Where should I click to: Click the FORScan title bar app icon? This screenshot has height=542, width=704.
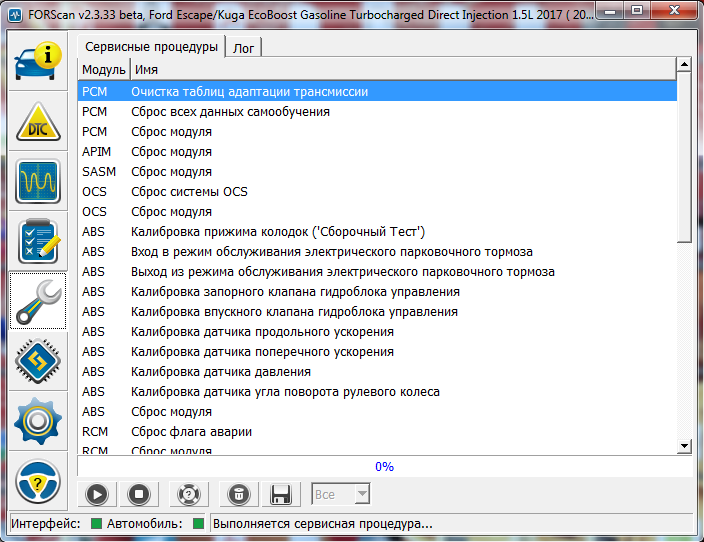pos(15,15)
